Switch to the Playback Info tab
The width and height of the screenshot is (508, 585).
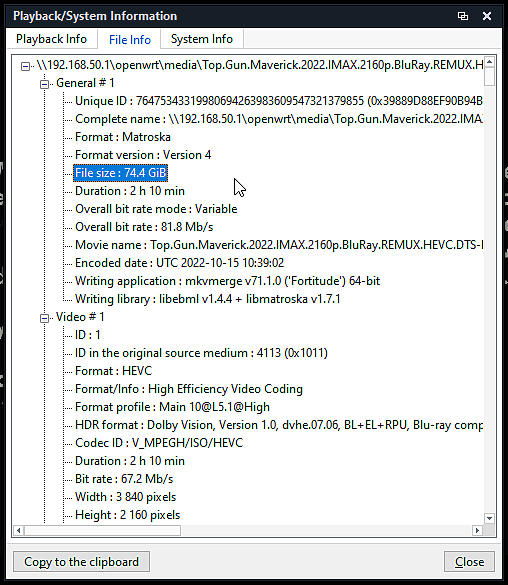[51, 39]
